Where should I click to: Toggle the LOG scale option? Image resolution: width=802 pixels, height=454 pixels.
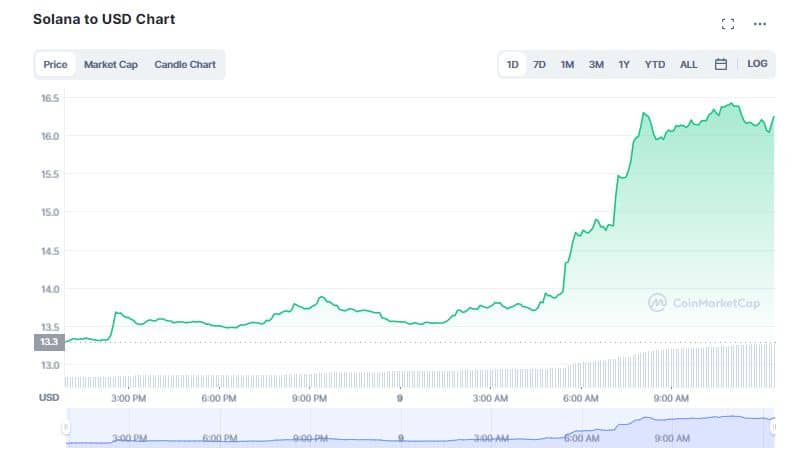tap(758, 64)
